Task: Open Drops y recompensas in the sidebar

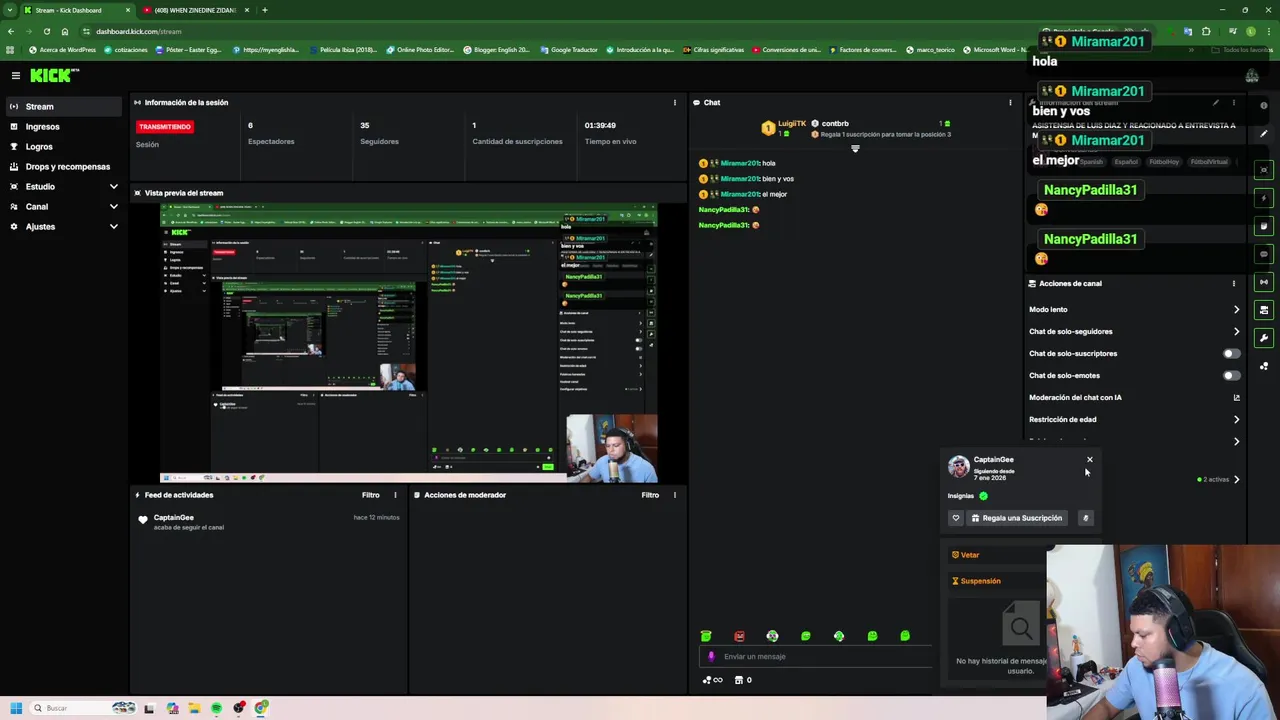Action: click(x=64, y=167)
